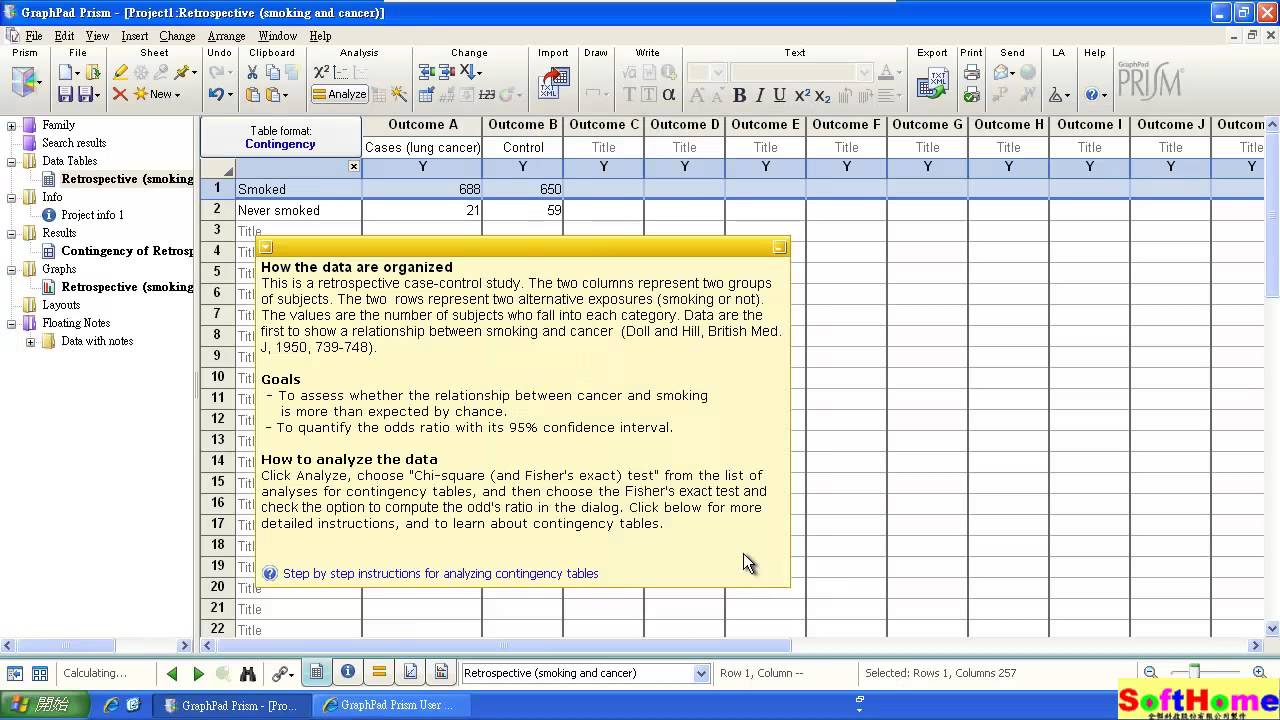The image size is (1280, 720).
Task: Click the Italic I text button
Action: click(x=760, y=96)
